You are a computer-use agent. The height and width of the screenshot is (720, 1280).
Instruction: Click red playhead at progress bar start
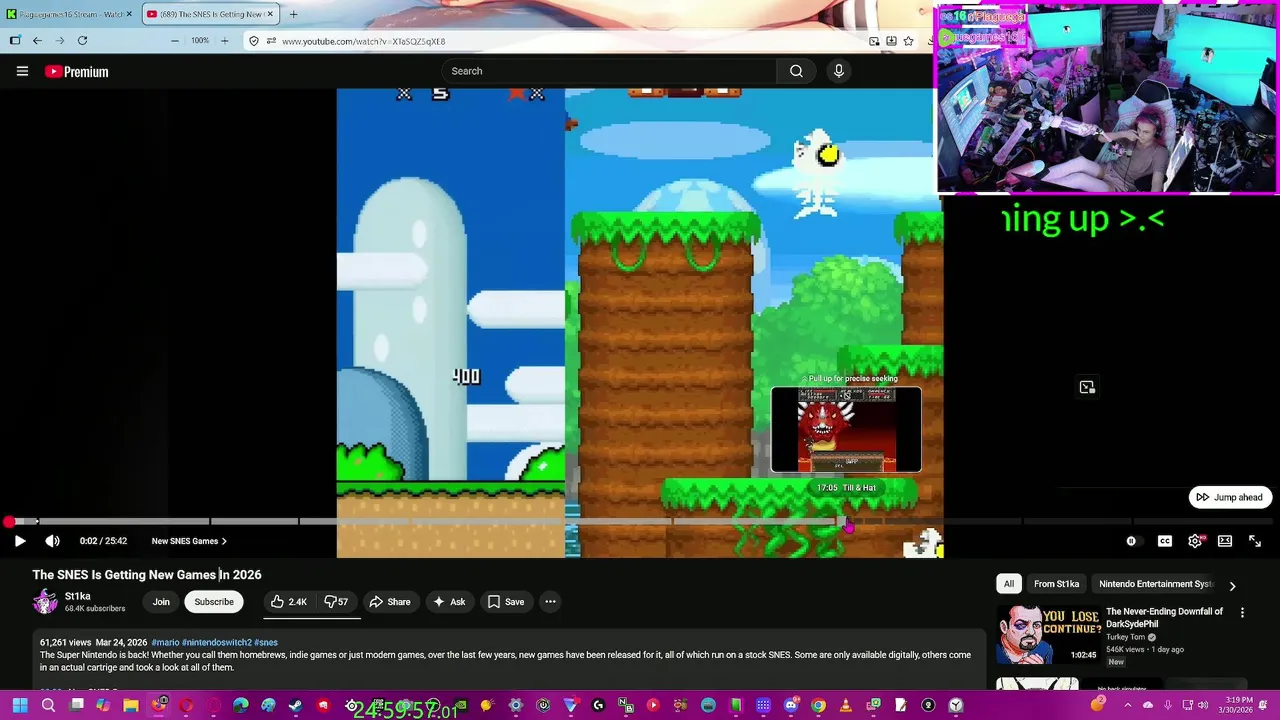click(8, 521)
